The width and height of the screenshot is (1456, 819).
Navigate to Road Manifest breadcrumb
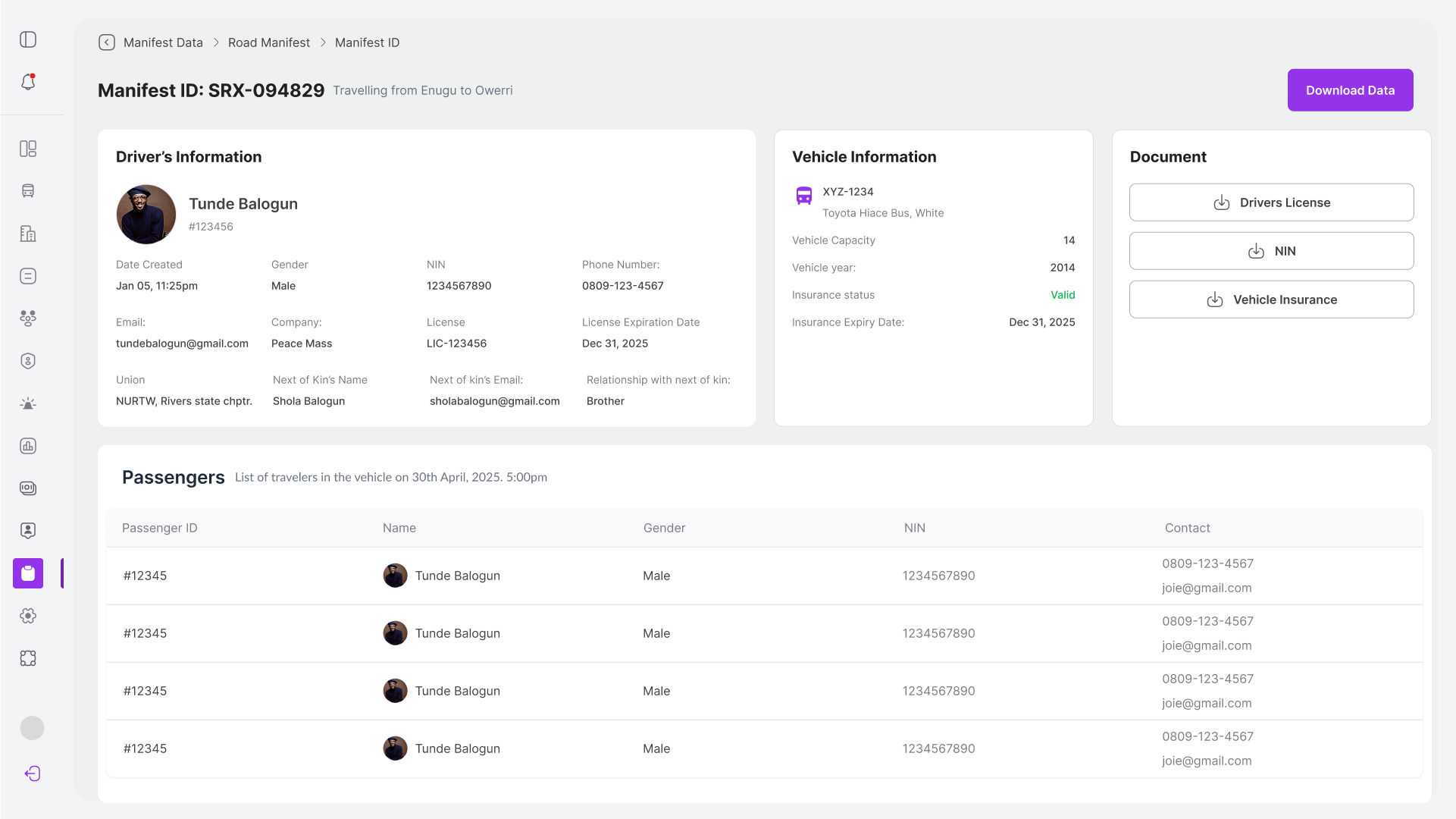269,42
